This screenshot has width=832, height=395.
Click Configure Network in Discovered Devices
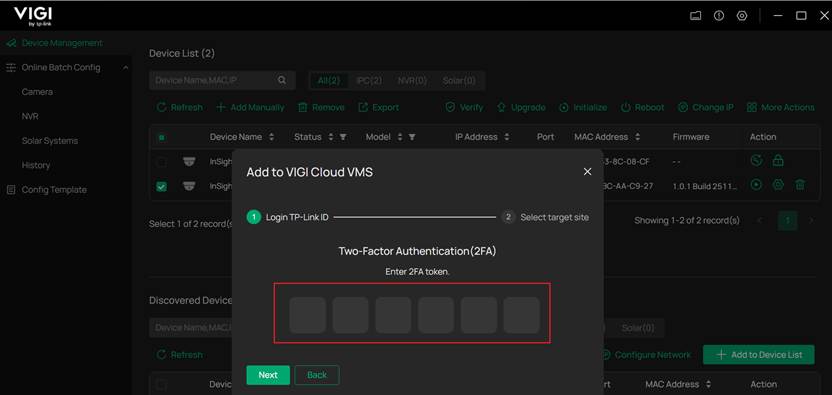pos(646,355)
